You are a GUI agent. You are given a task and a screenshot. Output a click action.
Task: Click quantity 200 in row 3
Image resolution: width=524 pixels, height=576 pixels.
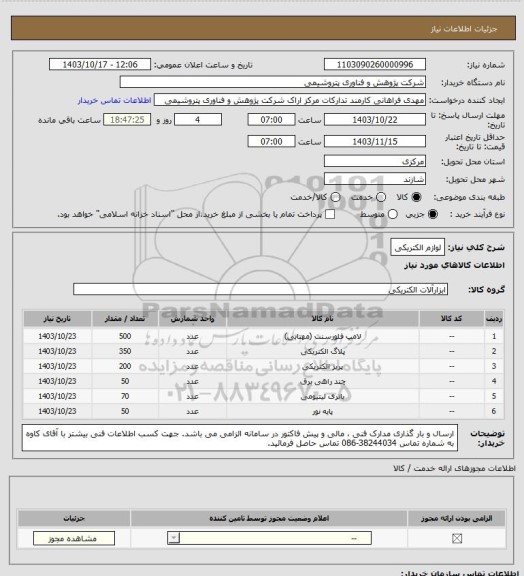click(x=125, y=367)
